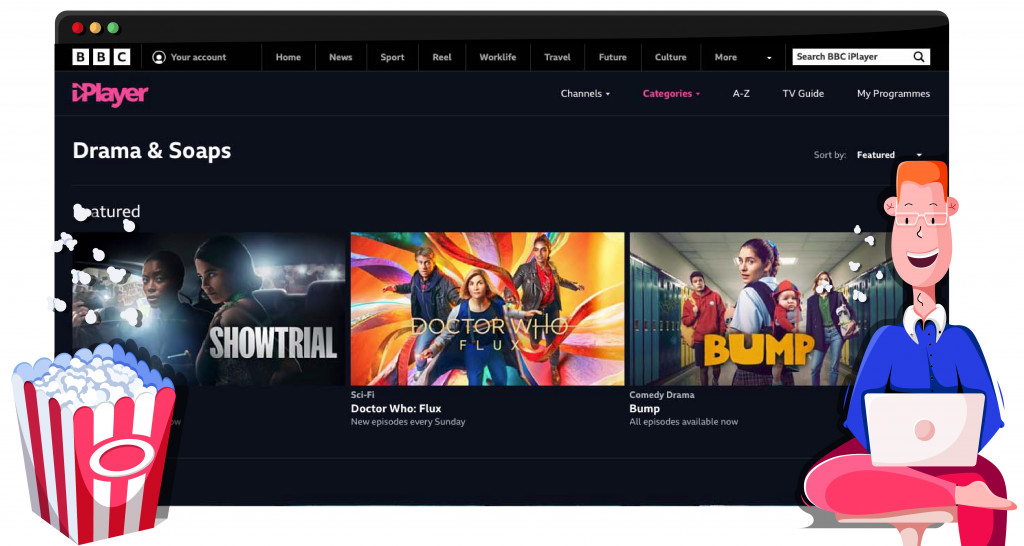Open the Showtrial thumbnail
1024x546 pixels.
[209, 309]
